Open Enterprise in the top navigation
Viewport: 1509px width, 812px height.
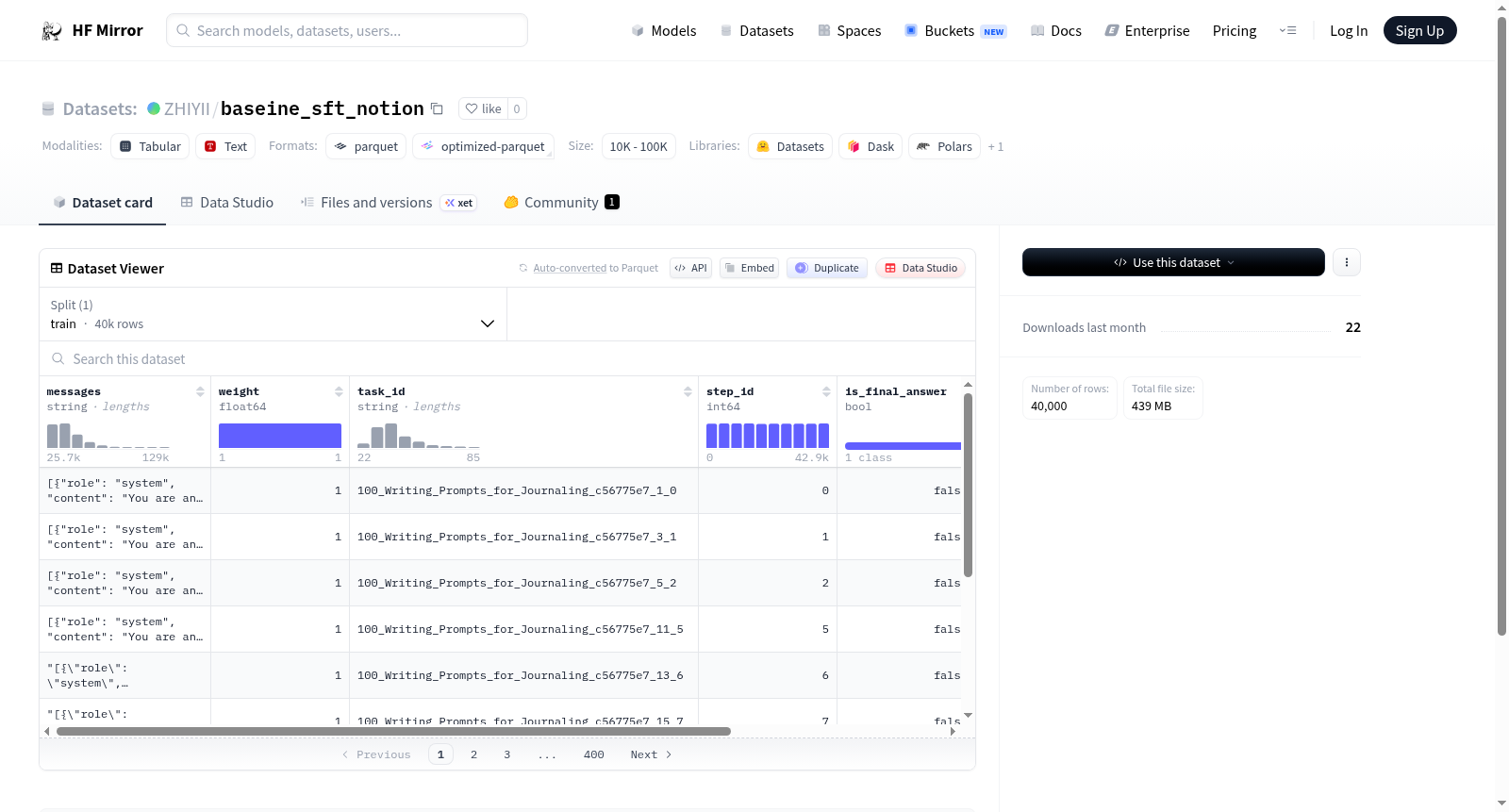tap(1147, 31)
